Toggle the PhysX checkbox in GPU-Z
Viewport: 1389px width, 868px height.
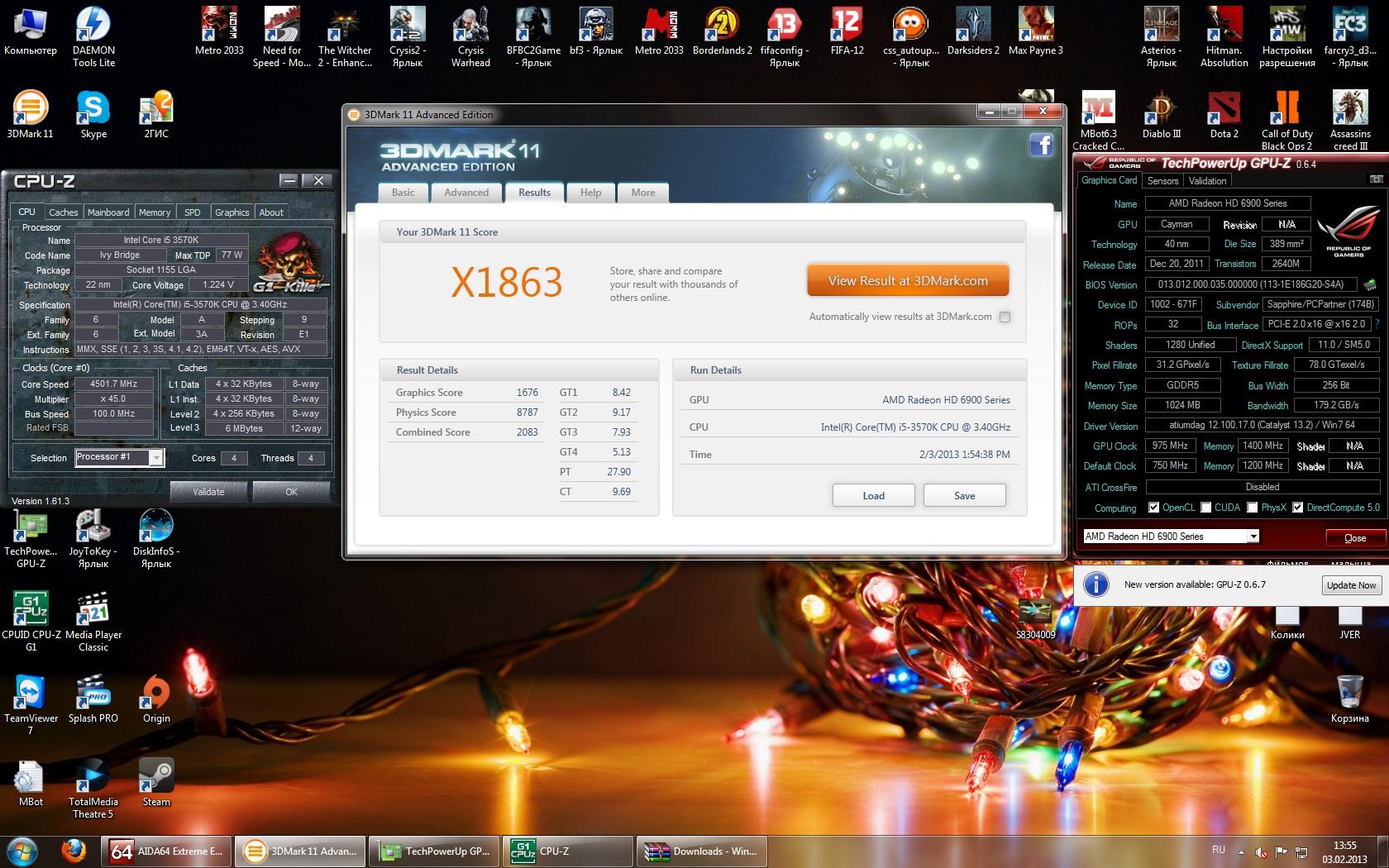tap(1252, 508)
